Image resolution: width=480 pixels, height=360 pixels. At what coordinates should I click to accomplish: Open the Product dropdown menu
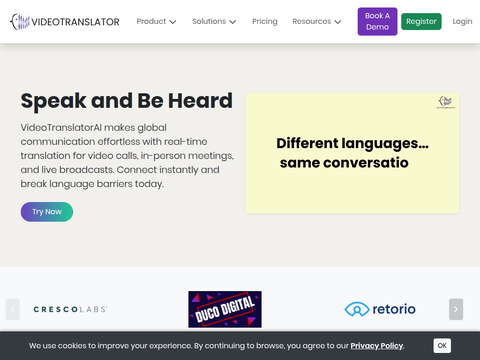[156, 21]
